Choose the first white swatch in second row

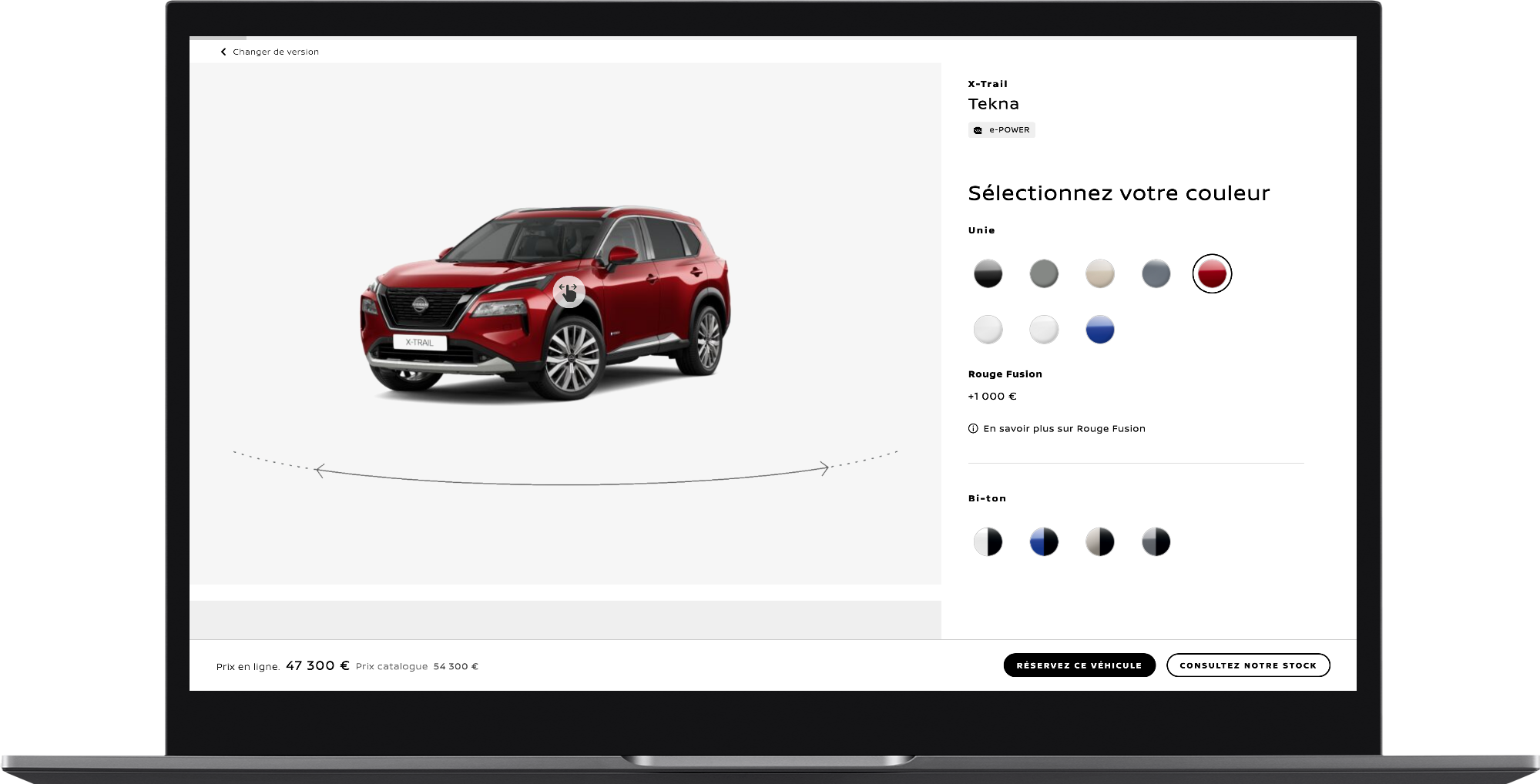click(x=988, y=330)
